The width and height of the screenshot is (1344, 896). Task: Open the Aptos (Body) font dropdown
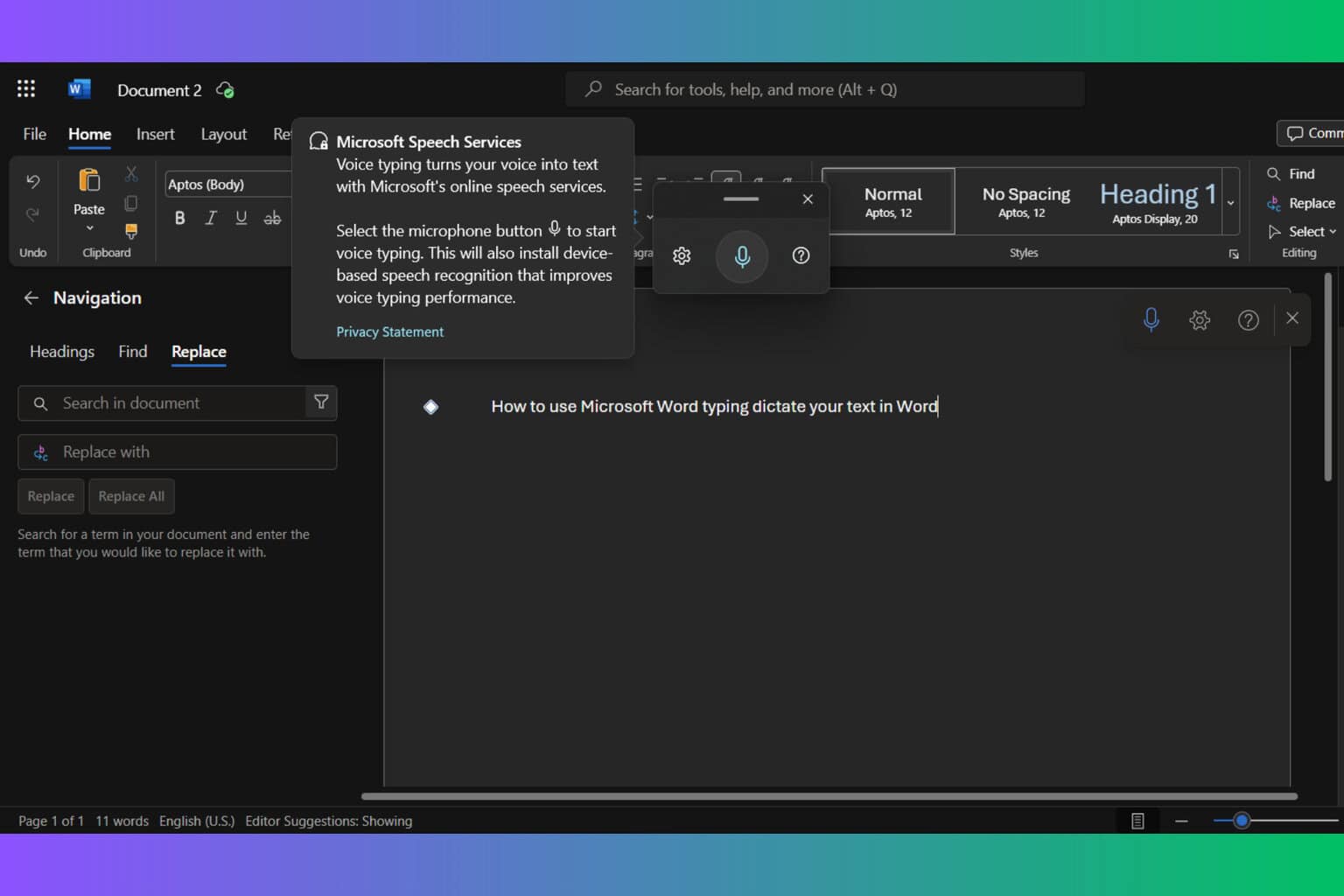pos(227,184)
